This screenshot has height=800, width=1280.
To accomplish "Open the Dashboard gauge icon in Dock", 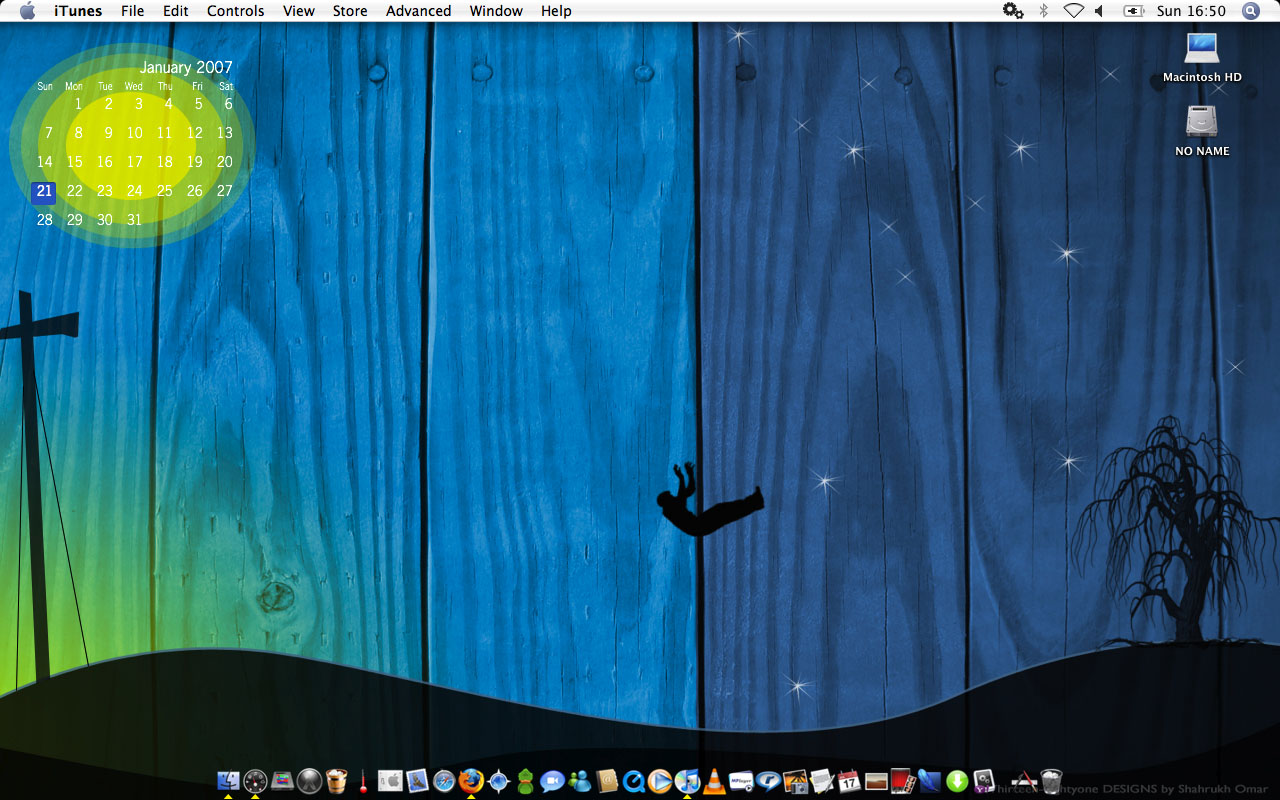I will (x=255, y=781).
